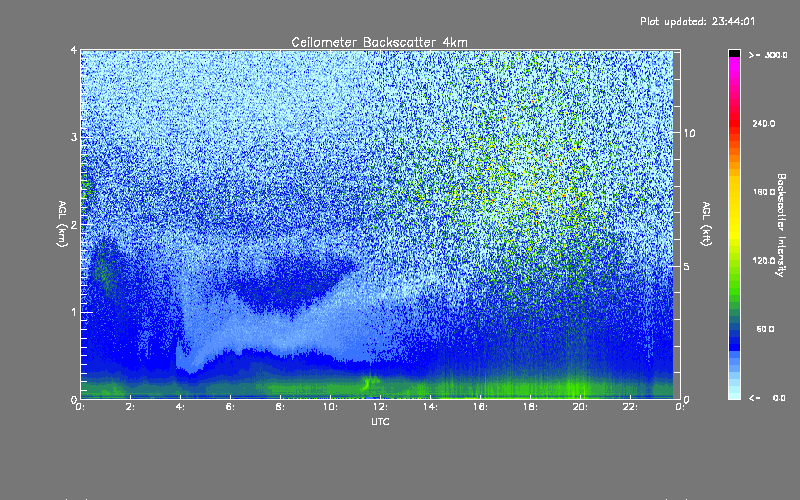800x500 pixels.
Task: Click the 0 tick on the km axis
Action: (x=74, y=399)
